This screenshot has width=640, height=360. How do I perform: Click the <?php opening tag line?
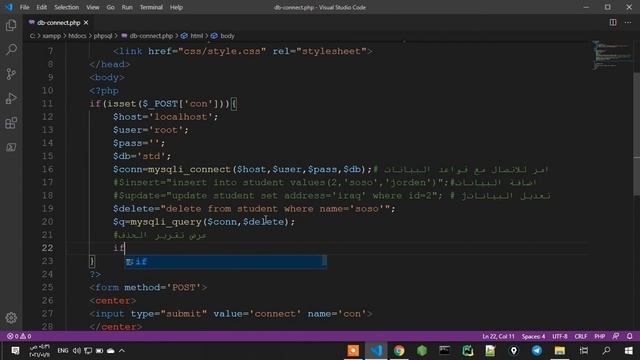coord(104,91)
